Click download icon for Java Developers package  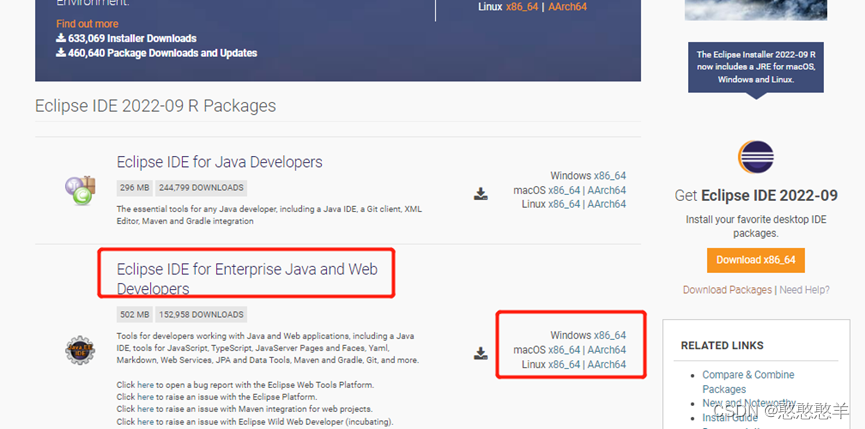click(481, 194)
